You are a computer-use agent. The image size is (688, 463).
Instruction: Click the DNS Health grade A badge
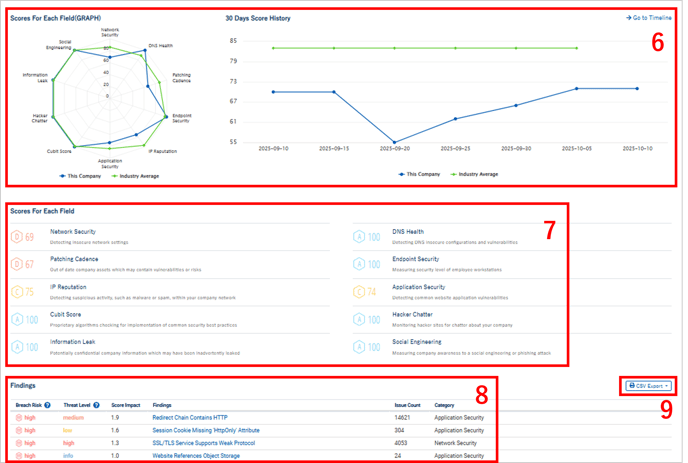pyautogui.click(x=360, y=237)
